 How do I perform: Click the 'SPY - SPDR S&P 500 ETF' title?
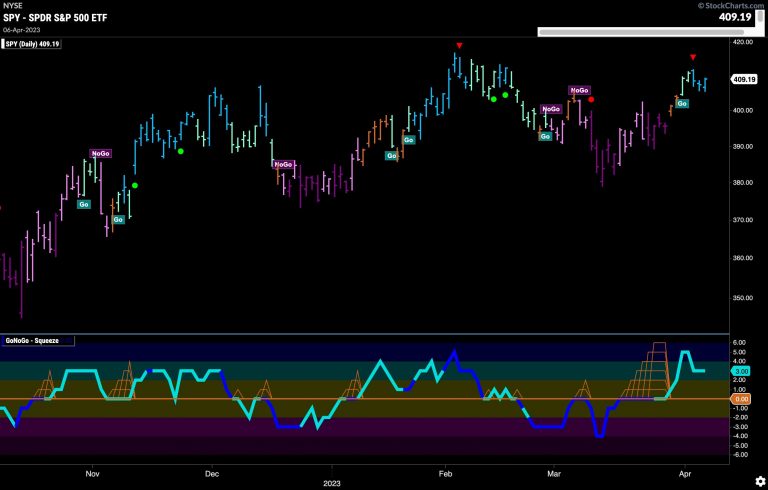pyautogui.click(x=55, y=18)
